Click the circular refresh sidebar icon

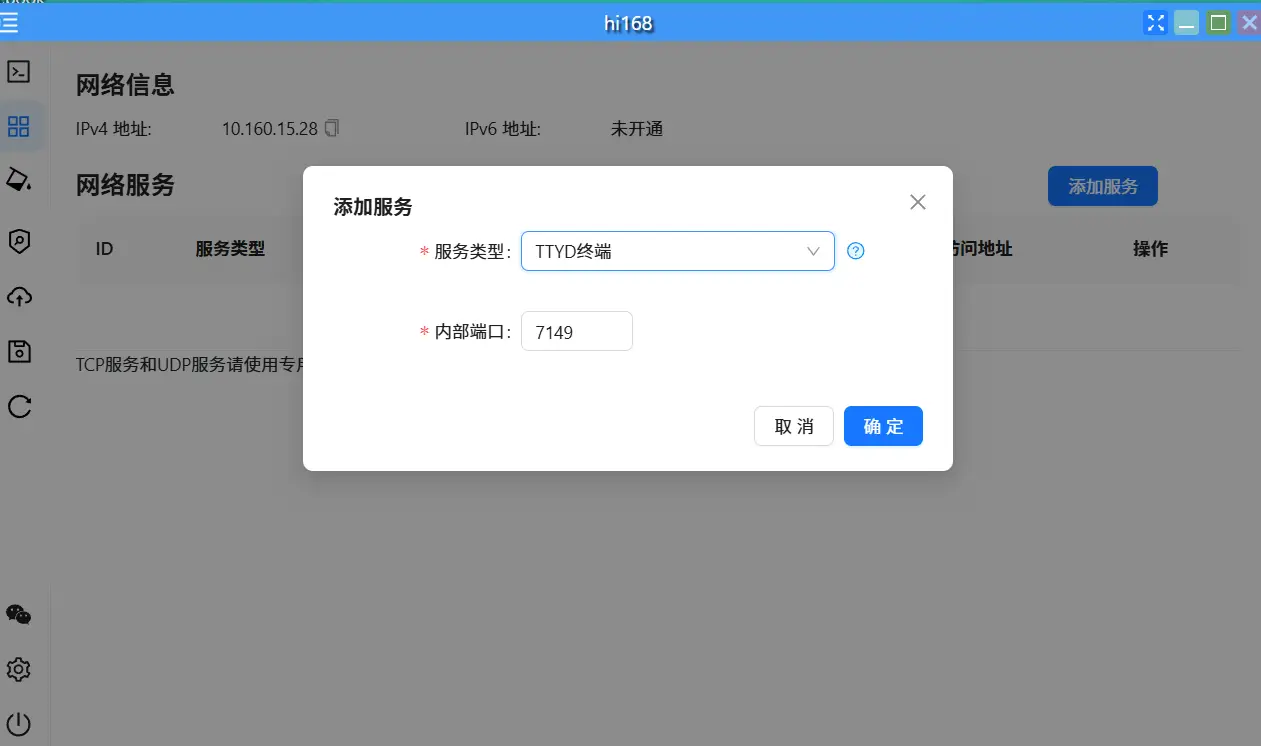click(x=19, y=406)
